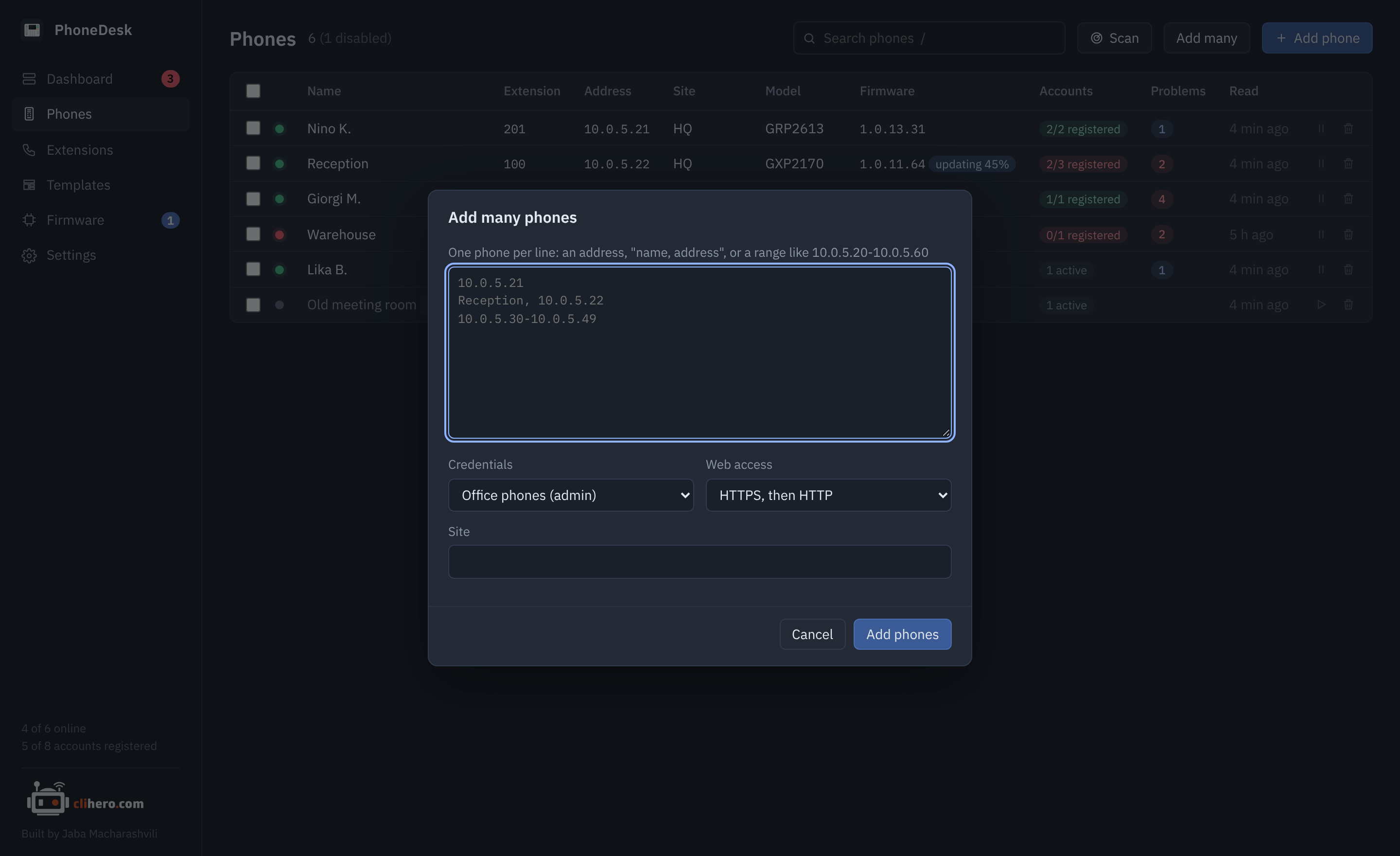
Task: Pause the Warehouse phone
Action: click(x=1321, y=234)
